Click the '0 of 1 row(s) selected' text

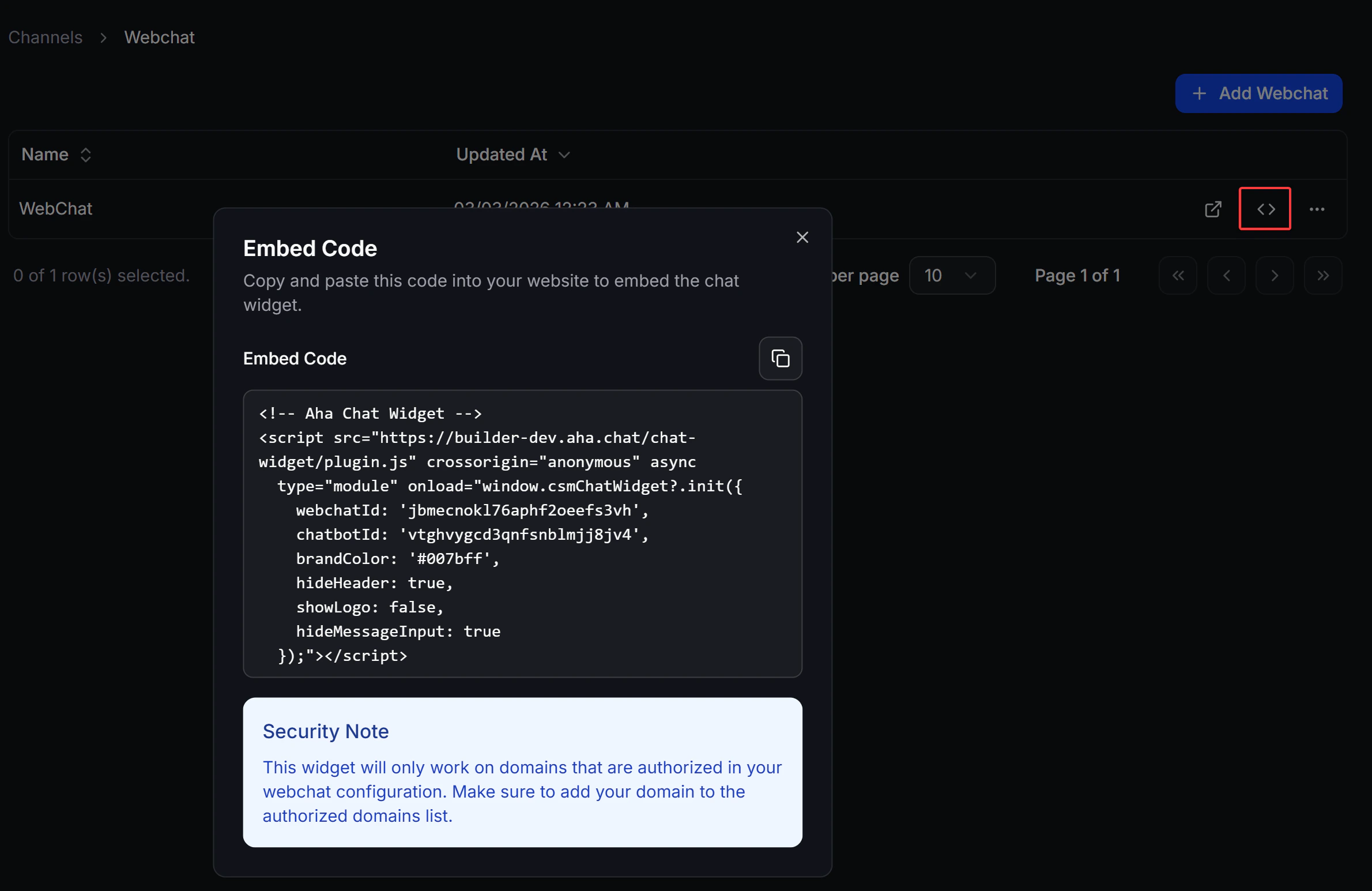tap(101, 276)
